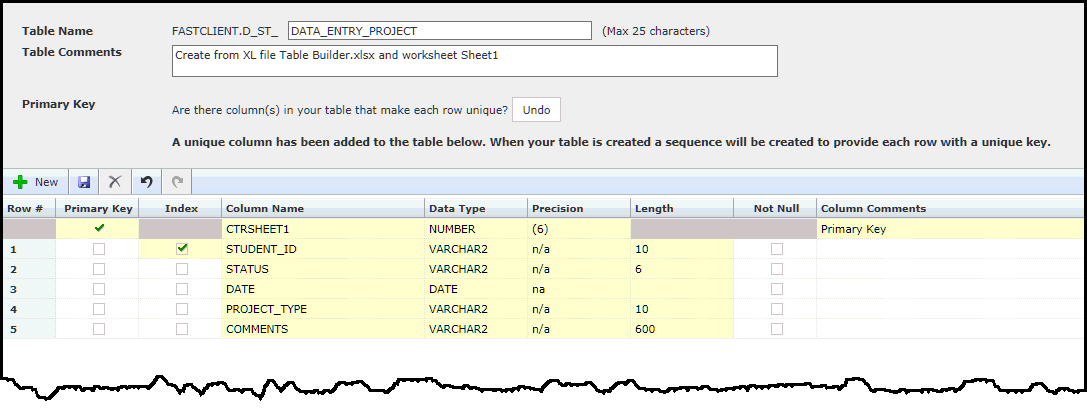Click the Table Name input field
This screenshot has height=408, width=1087.
(439, 31)
